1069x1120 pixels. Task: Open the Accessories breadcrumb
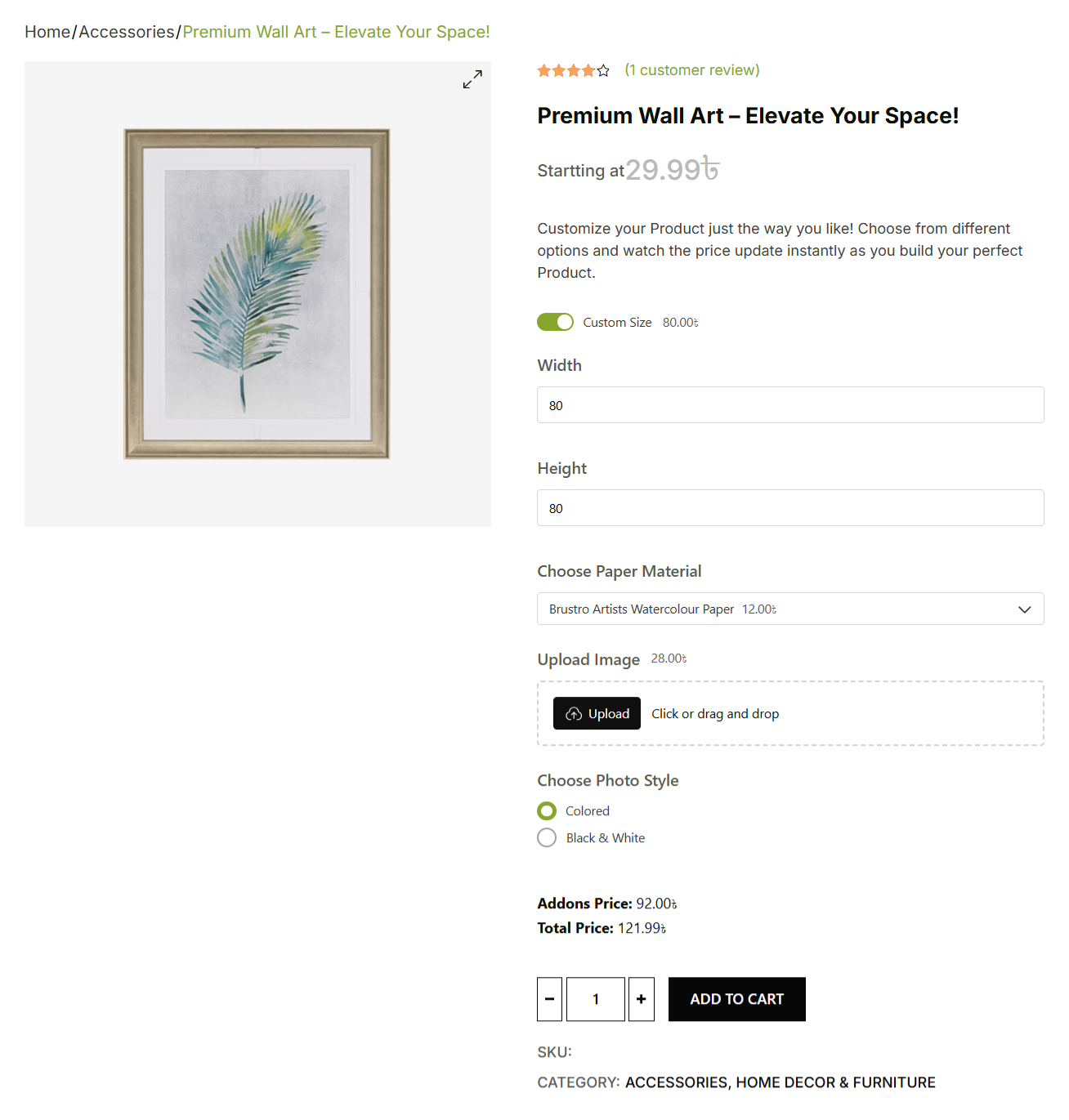(x=127, y=32)
